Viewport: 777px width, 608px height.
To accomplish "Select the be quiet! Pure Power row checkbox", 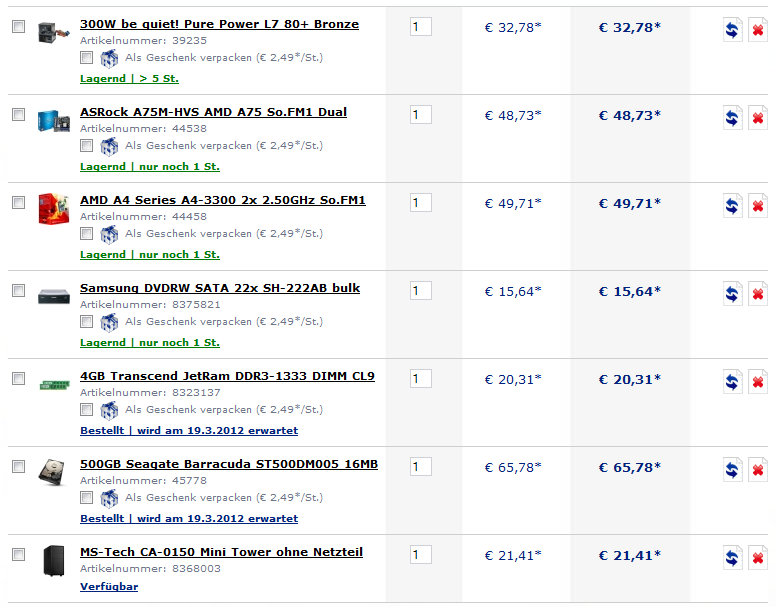I will point(18,26).
